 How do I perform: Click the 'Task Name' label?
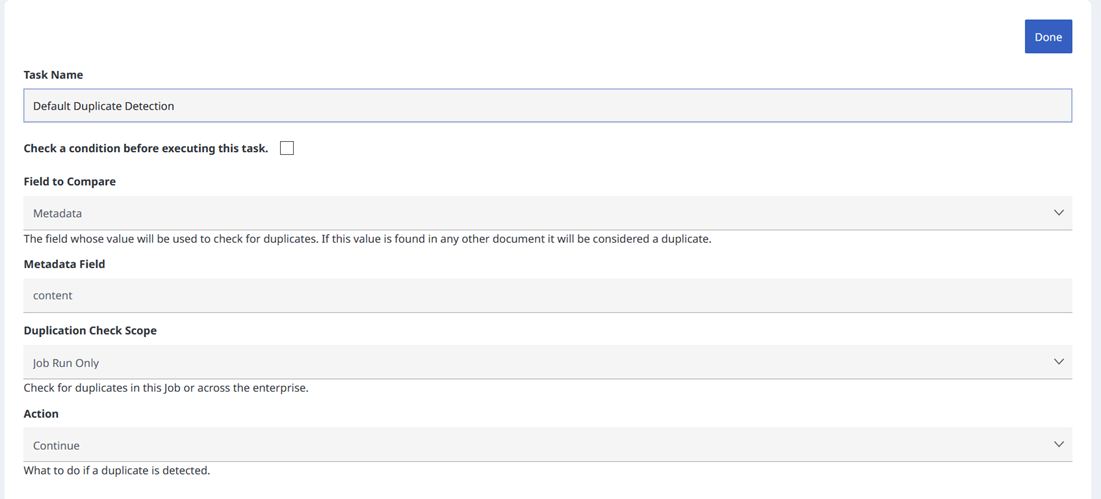53,75
